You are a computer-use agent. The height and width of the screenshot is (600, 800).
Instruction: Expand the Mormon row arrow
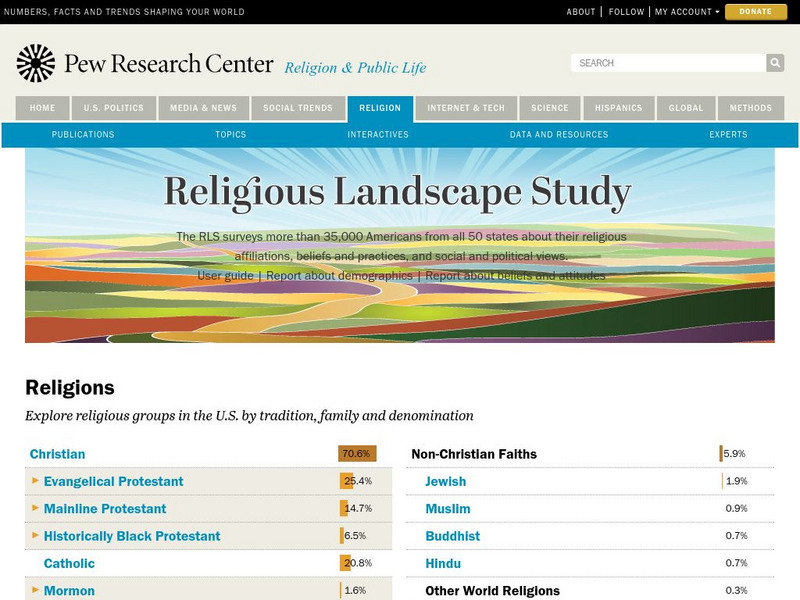[36, 590]
